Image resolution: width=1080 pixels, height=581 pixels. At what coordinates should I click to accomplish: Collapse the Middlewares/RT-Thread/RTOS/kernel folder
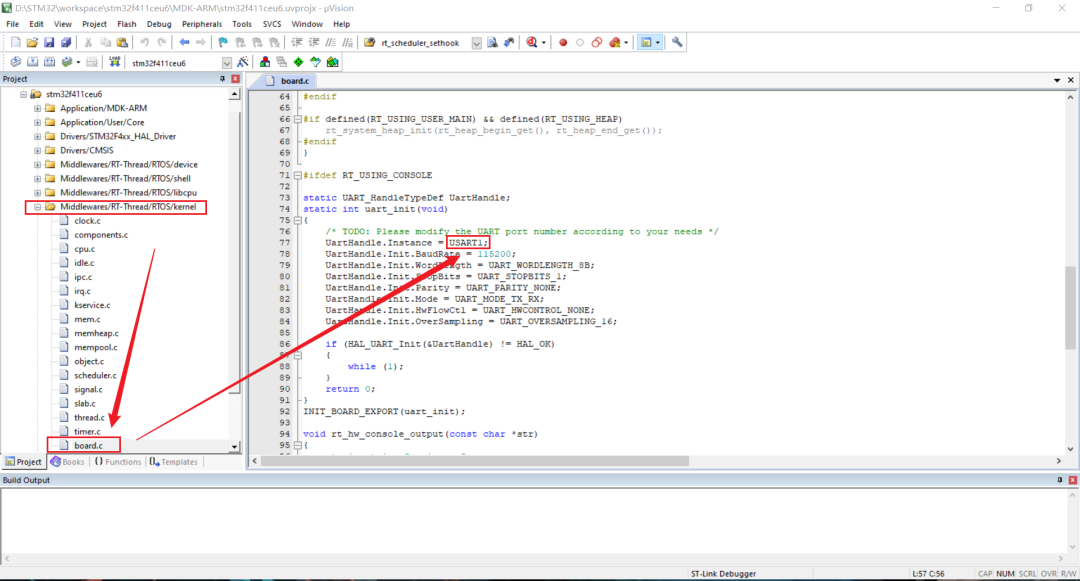point(38,207)
